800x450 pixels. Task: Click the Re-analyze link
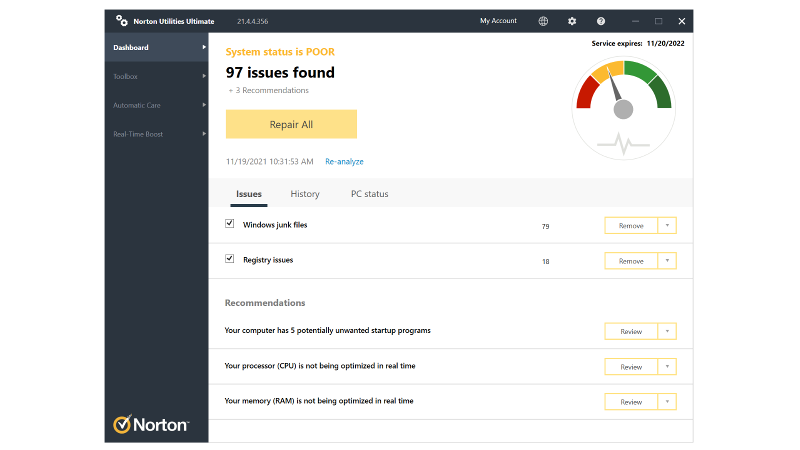pos(344,161)
